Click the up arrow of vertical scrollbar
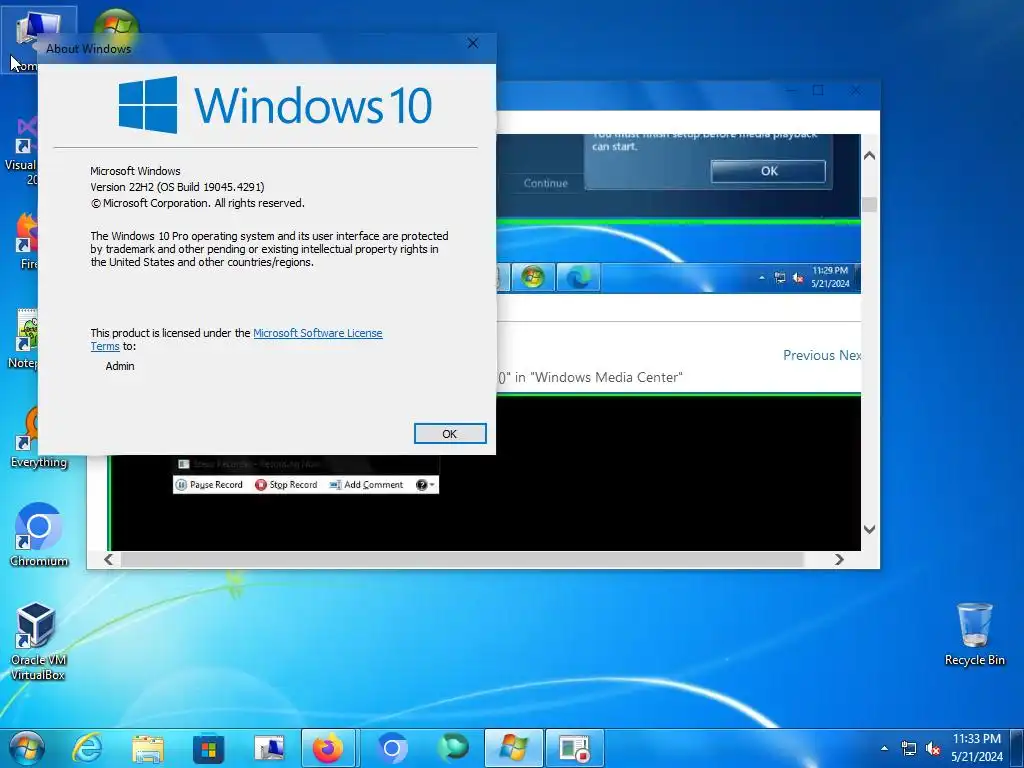The height and width of the screenshot is (768, 1024). tap(869, 155)
